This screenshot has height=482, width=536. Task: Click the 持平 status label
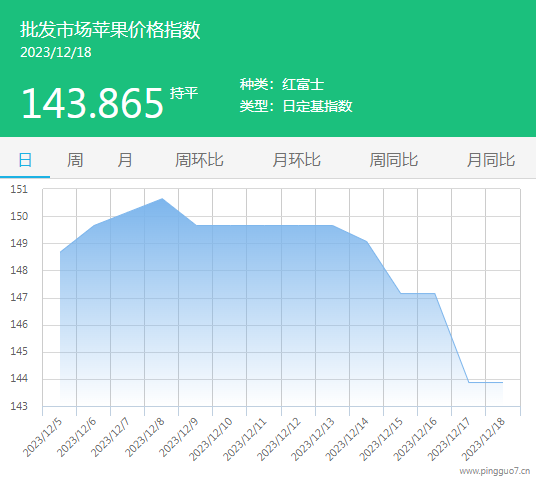click(x=184, y=93)
